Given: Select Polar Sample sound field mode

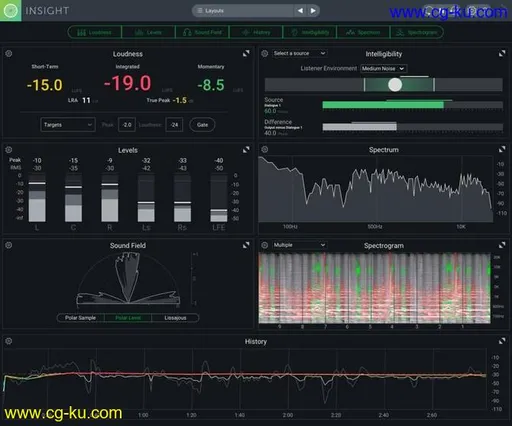Looking at the screenshot, I should pyautogui.click(x=81, y=318).
